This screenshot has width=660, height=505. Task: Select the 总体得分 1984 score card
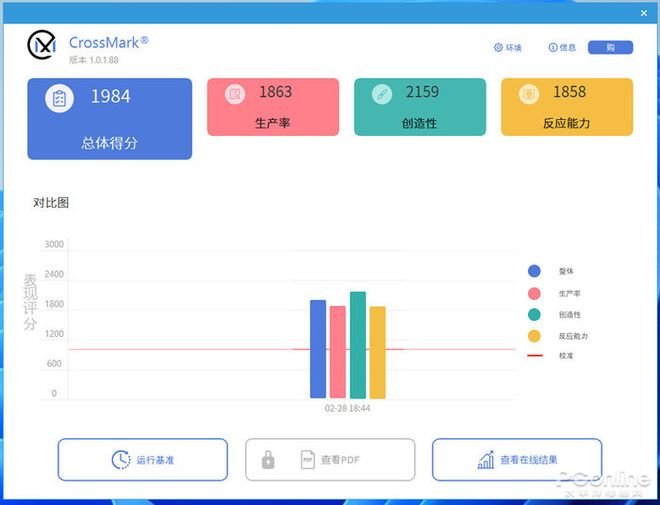(109, 119)
